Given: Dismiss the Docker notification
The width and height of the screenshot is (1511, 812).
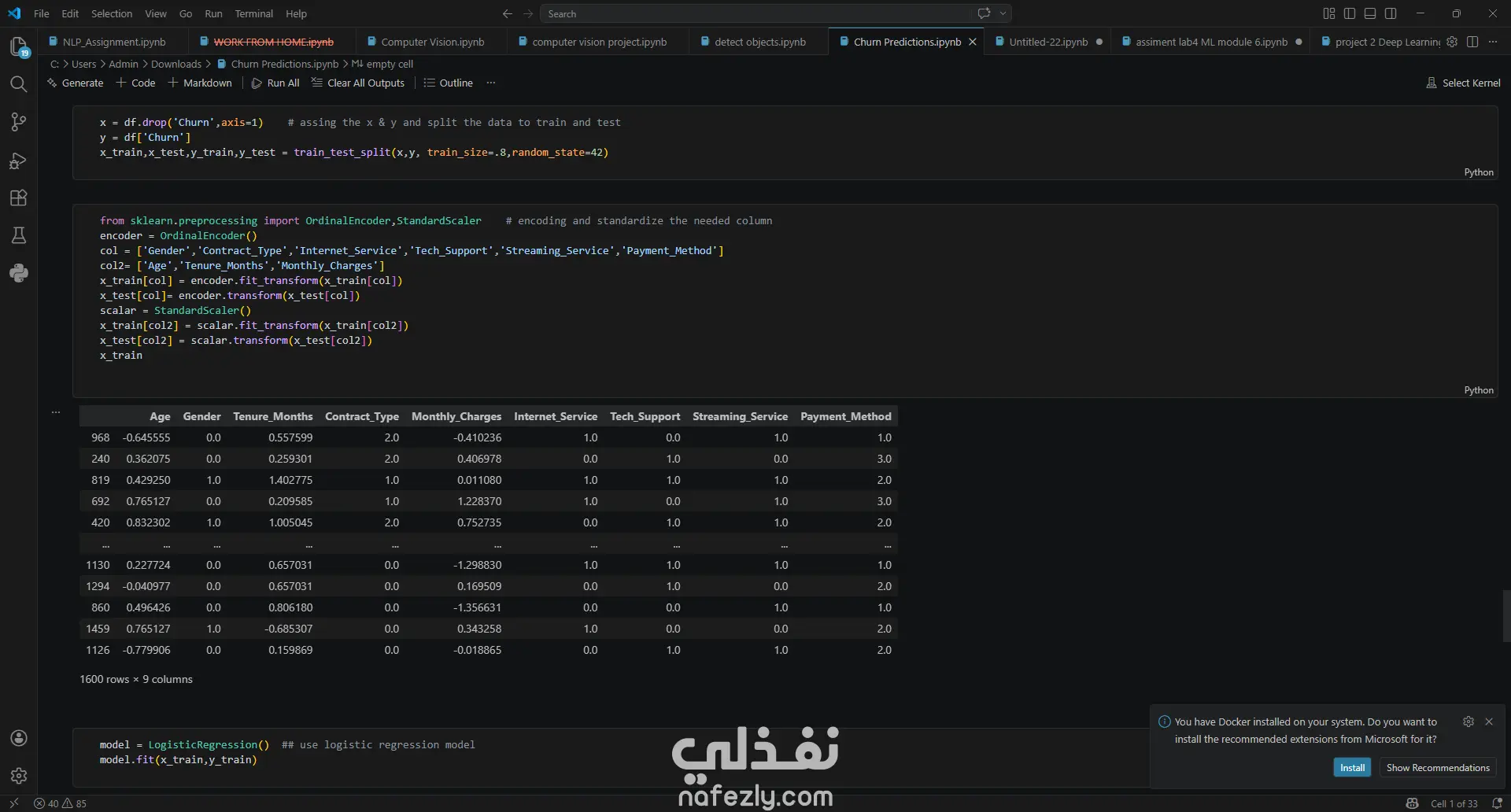Looking at the screenshot, I should 1489,722.
